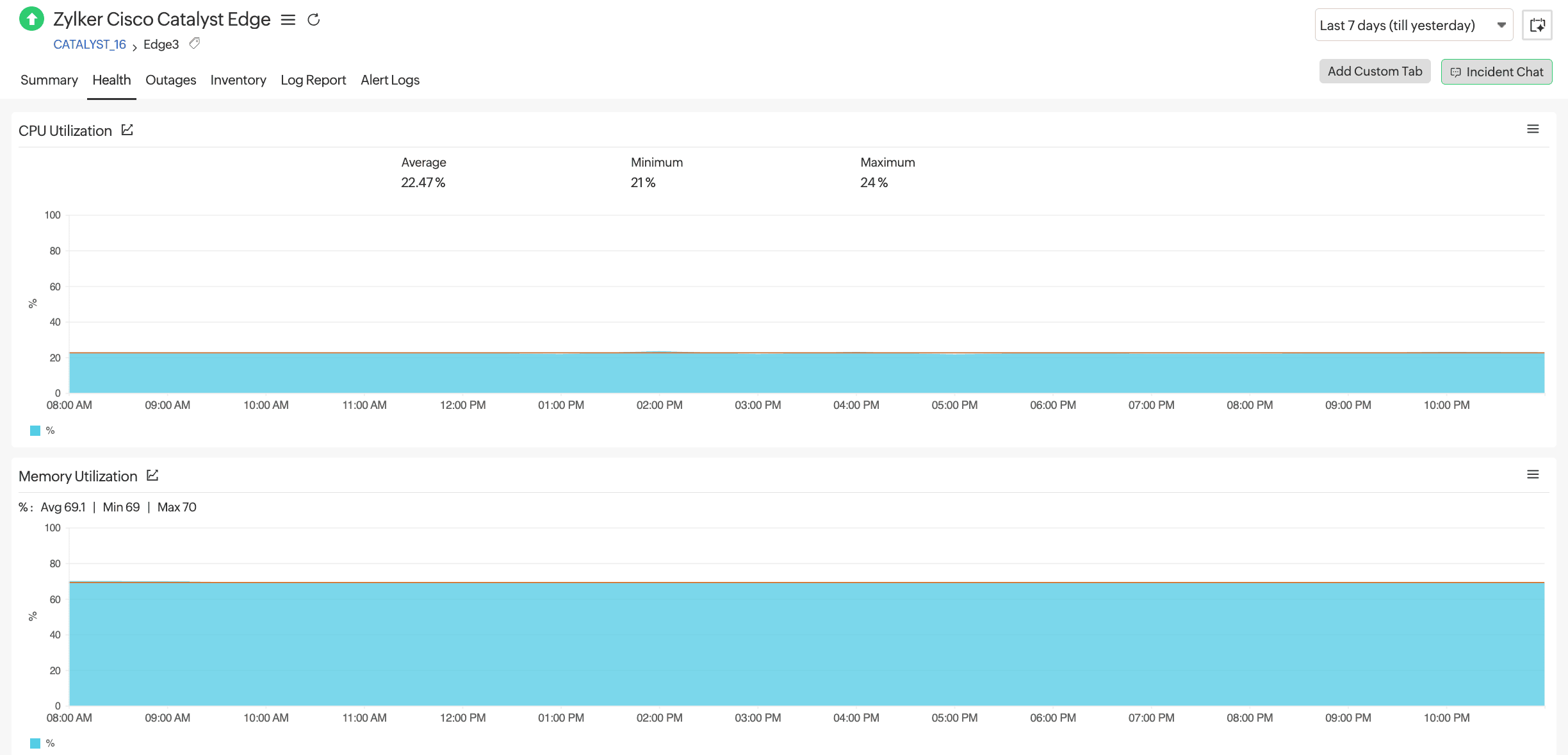This screenshot has height=755, width=1568.
Task: Open Memory Utilization chart popout icon
Action: click(152, 475)
